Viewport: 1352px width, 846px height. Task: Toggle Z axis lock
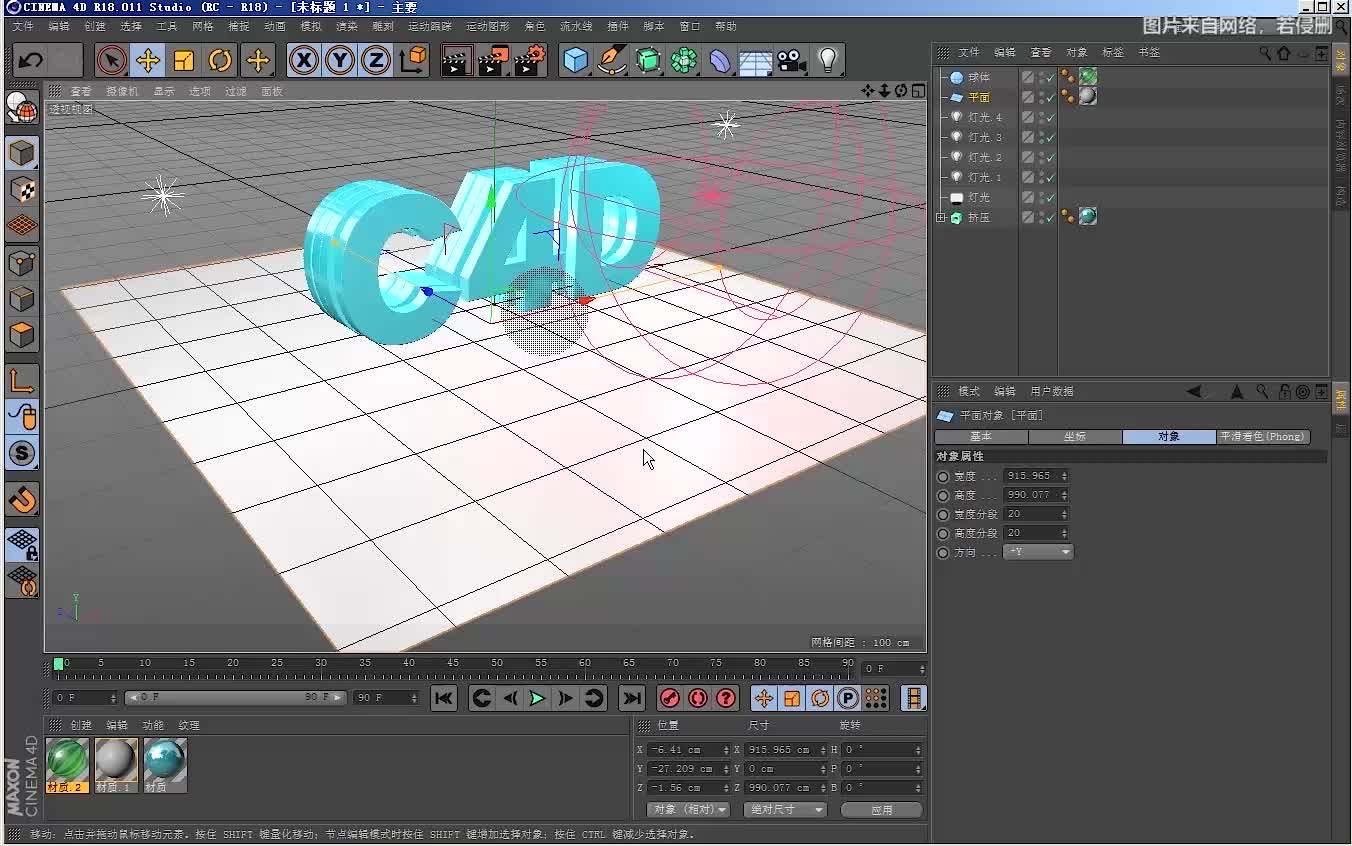tap(376, 61)
